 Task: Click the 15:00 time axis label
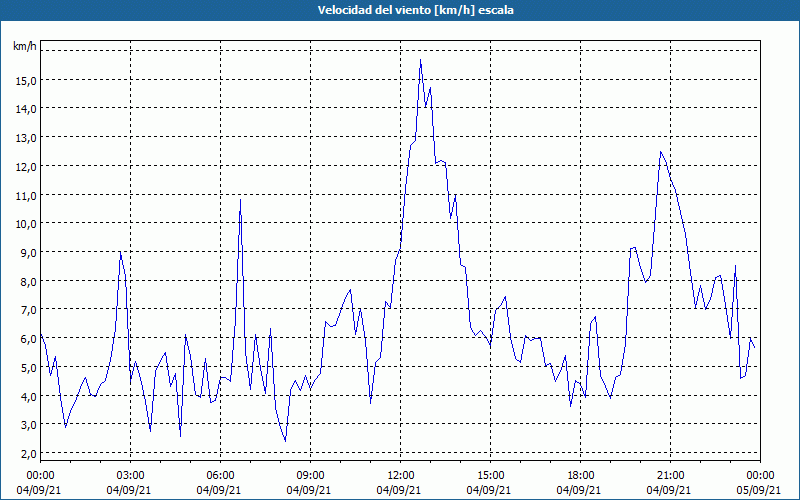point(490,476)
